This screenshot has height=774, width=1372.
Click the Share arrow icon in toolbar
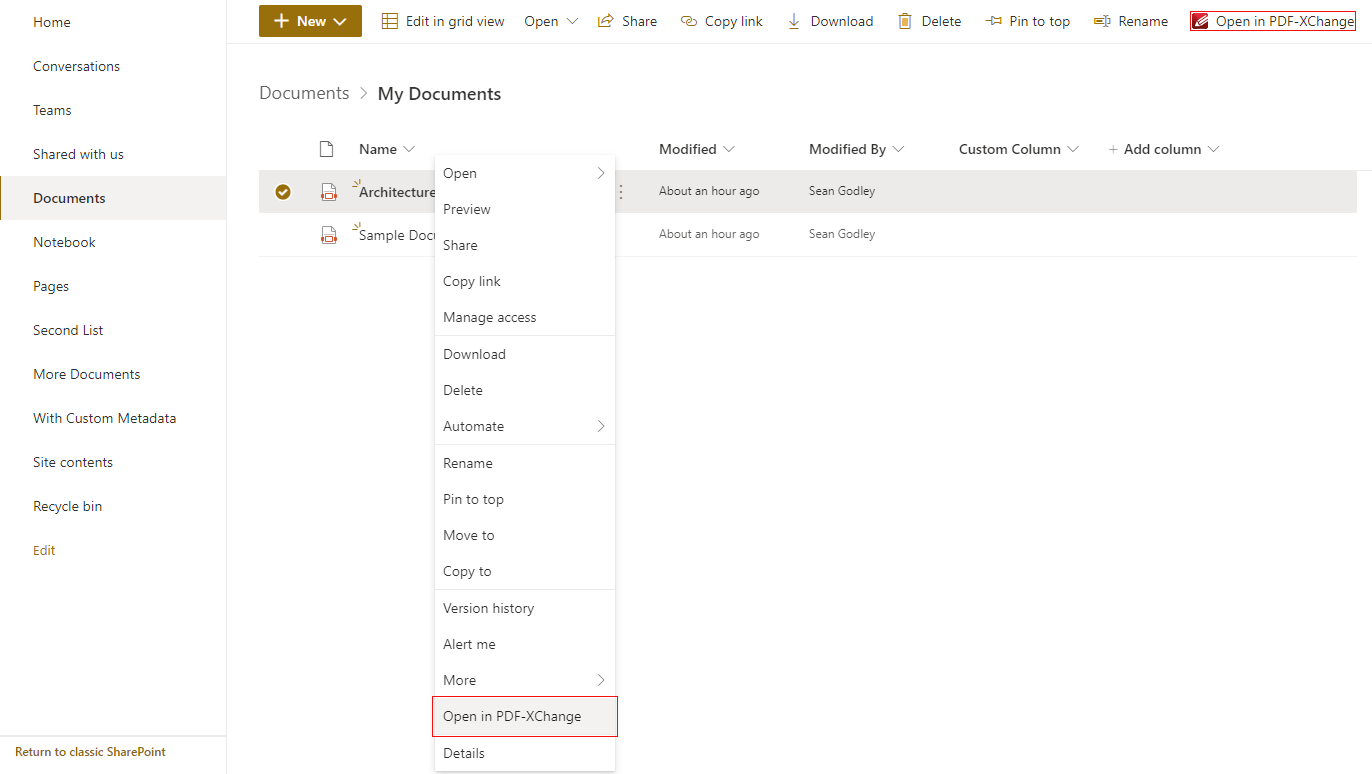tap(605, 21)
